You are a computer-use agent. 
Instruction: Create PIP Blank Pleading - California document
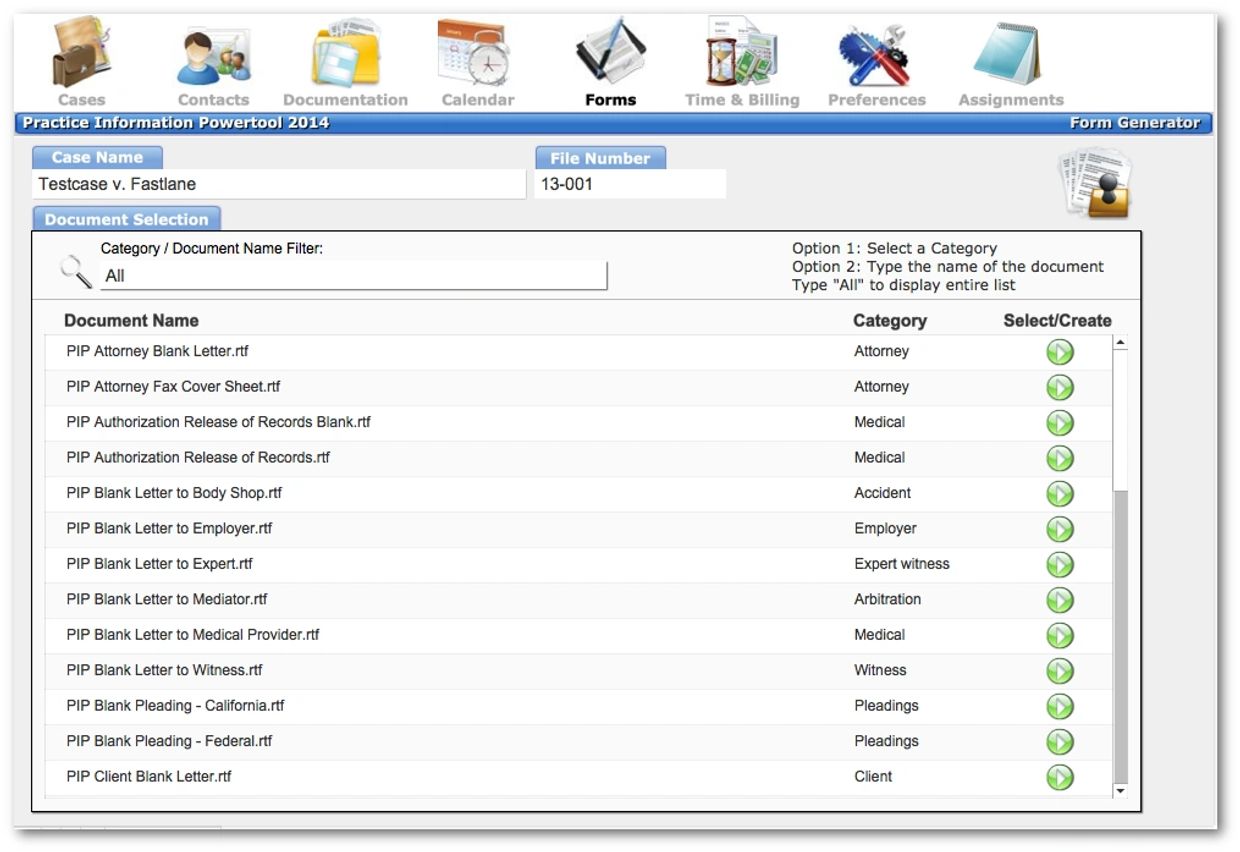tap(1059, 706)
